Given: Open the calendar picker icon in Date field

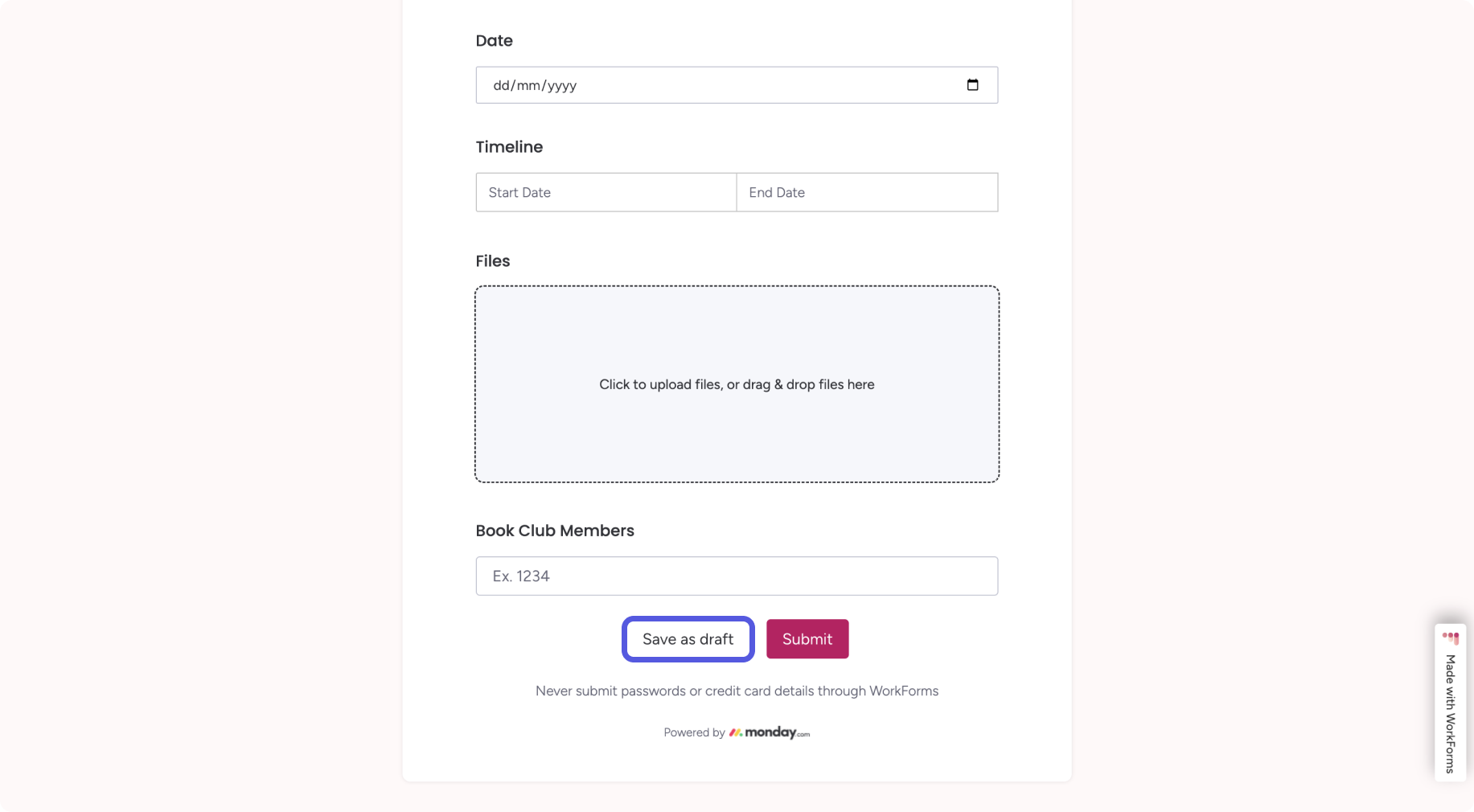Looking at the screenshot, I should (x=972, y=85).
